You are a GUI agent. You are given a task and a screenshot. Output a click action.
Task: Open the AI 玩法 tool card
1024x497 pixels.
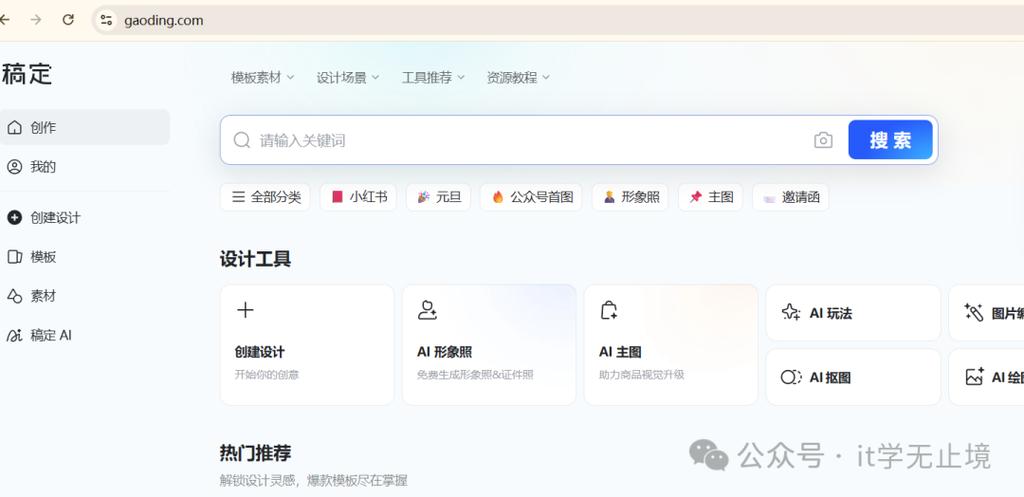tap(853, 312)
